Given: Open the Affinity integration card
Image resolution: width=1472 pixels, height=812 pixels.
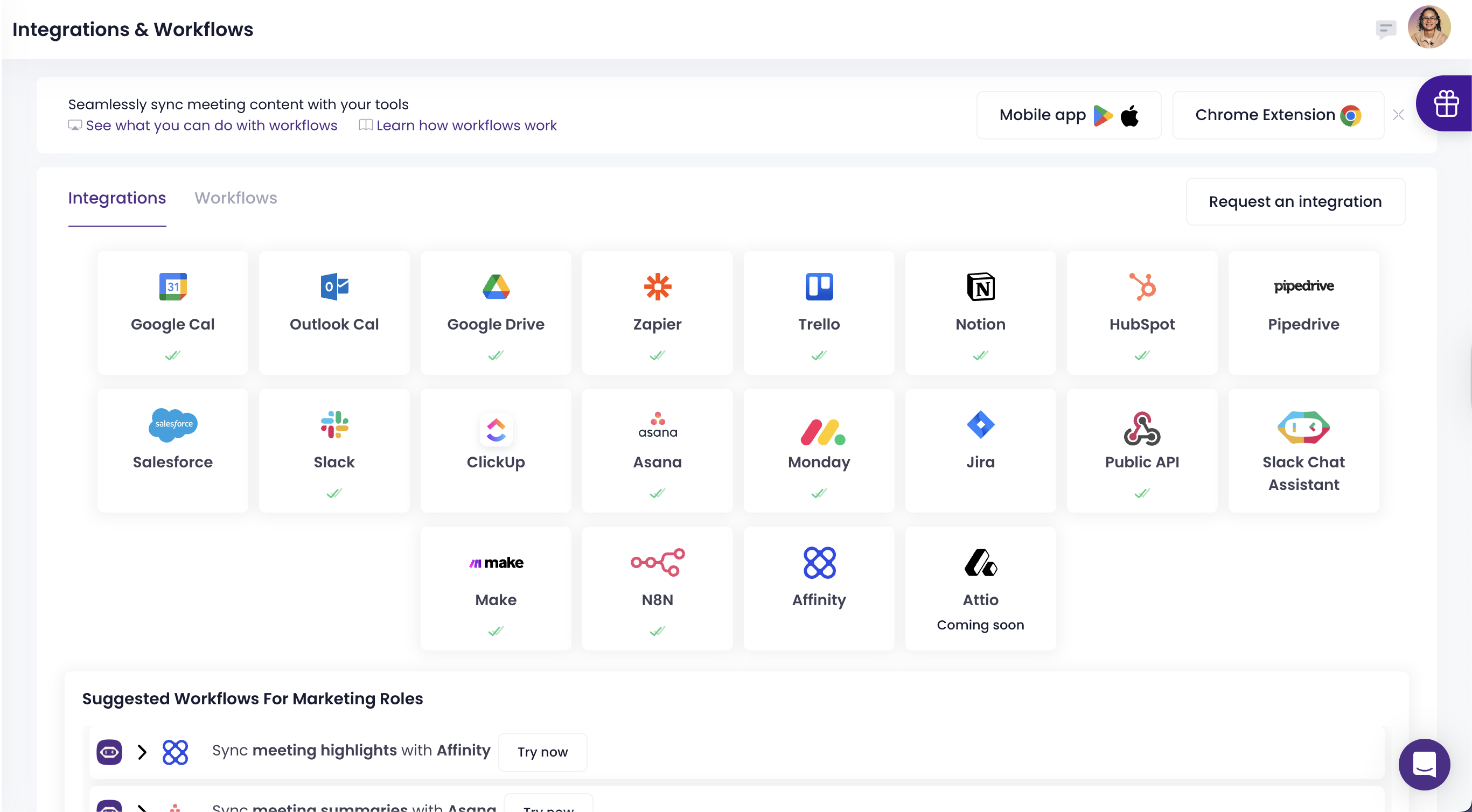Looking at the screenshot, I should tap(818, 587).
